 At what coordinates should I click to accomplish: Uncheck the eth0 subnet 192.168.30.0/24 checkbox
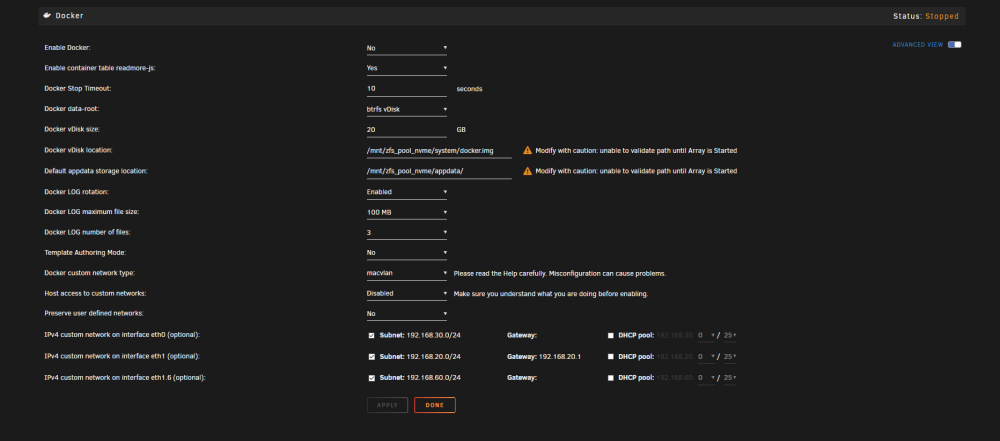tap(372, 335)
